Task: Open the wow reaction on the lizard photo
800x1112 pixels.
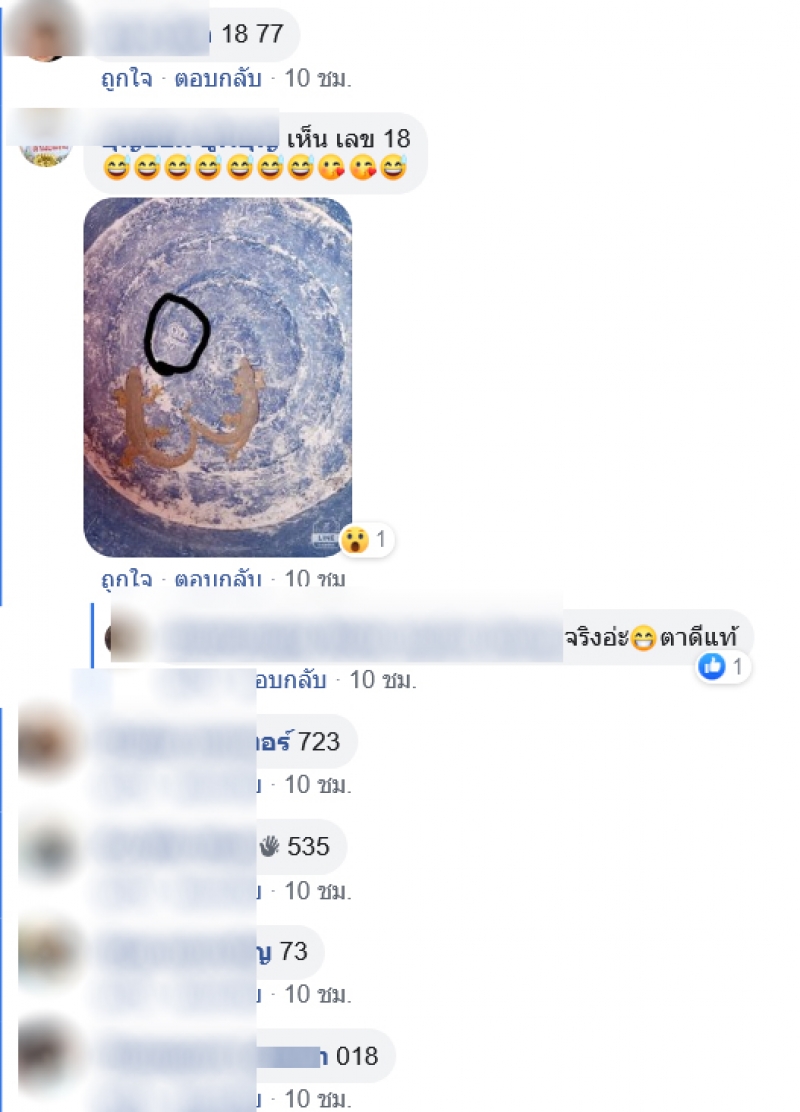Action: (x=367, y=540)
